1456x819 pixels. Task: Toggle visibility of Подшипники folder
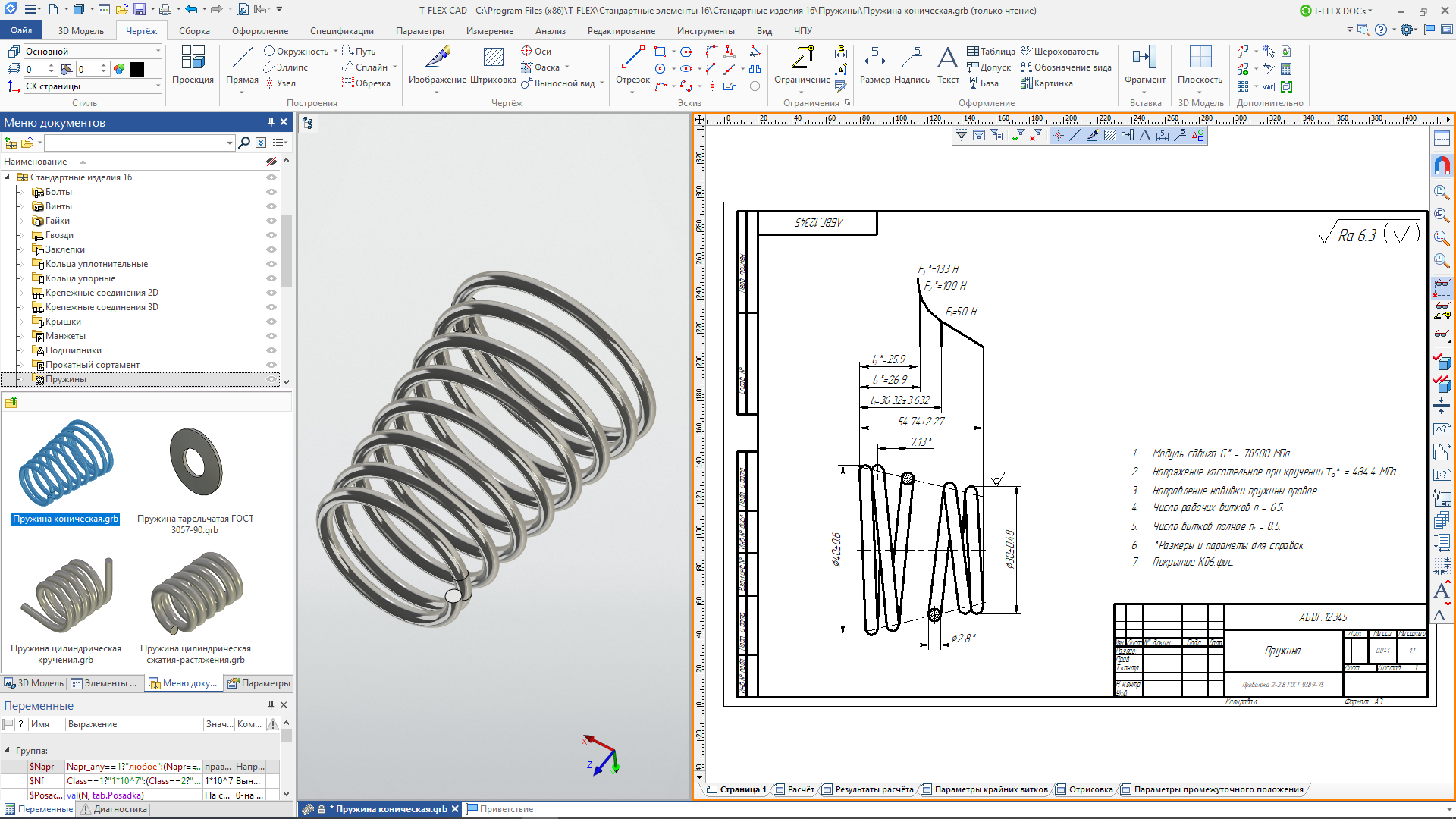click(x=271, y=350)
